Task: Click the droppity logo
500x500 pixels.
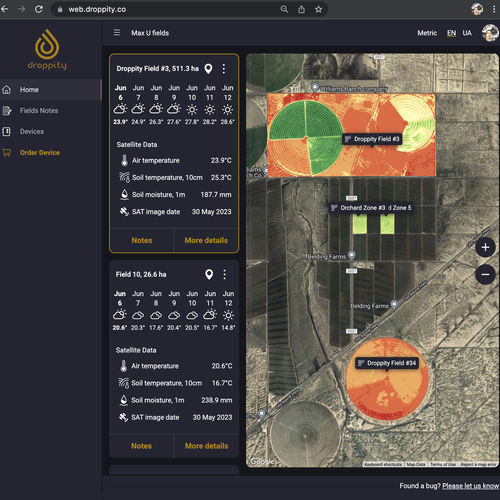Action: click(x=47, y=49)
